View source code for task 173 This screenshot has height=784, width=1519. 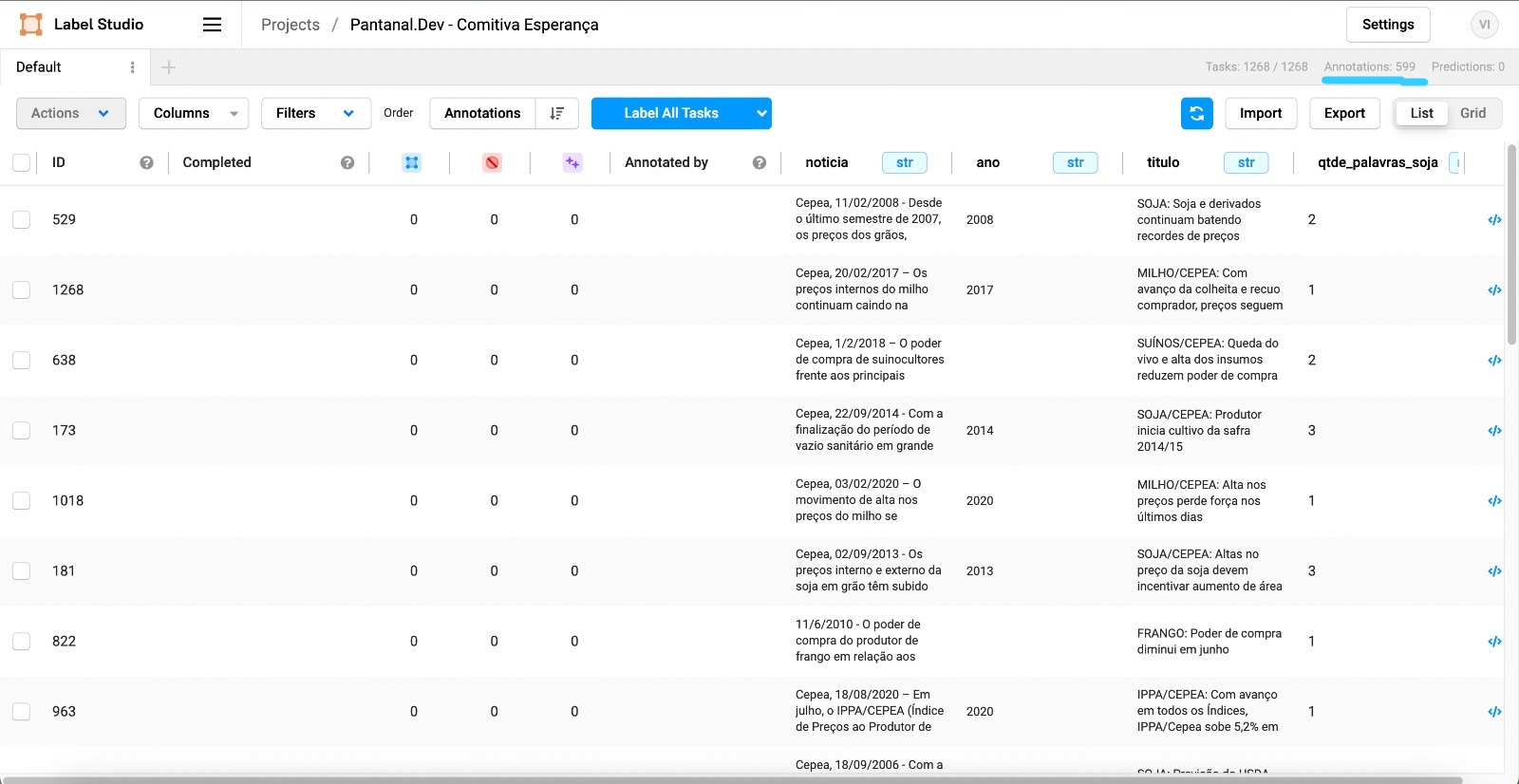1494,430
